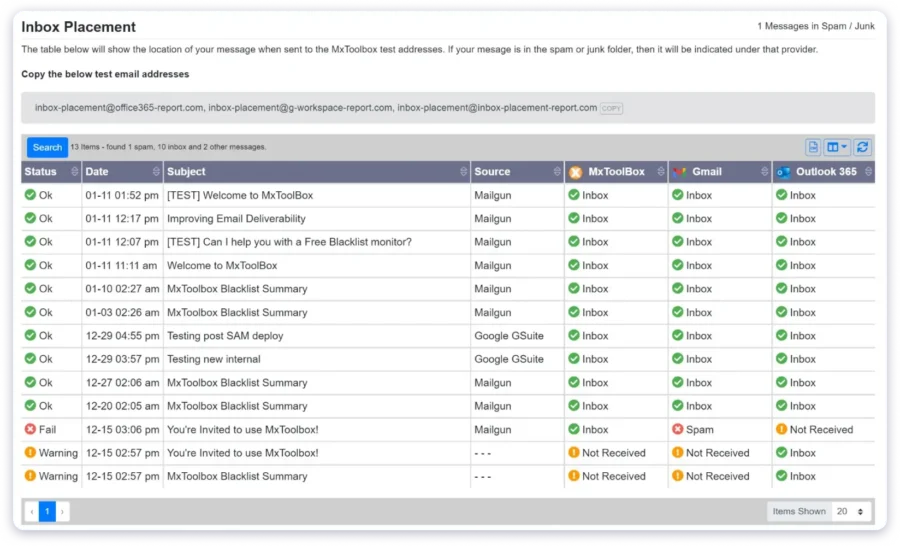
Task: Select subject '[TEST] Welcome to MxToolBox'
Action: [x=240, y=195]
